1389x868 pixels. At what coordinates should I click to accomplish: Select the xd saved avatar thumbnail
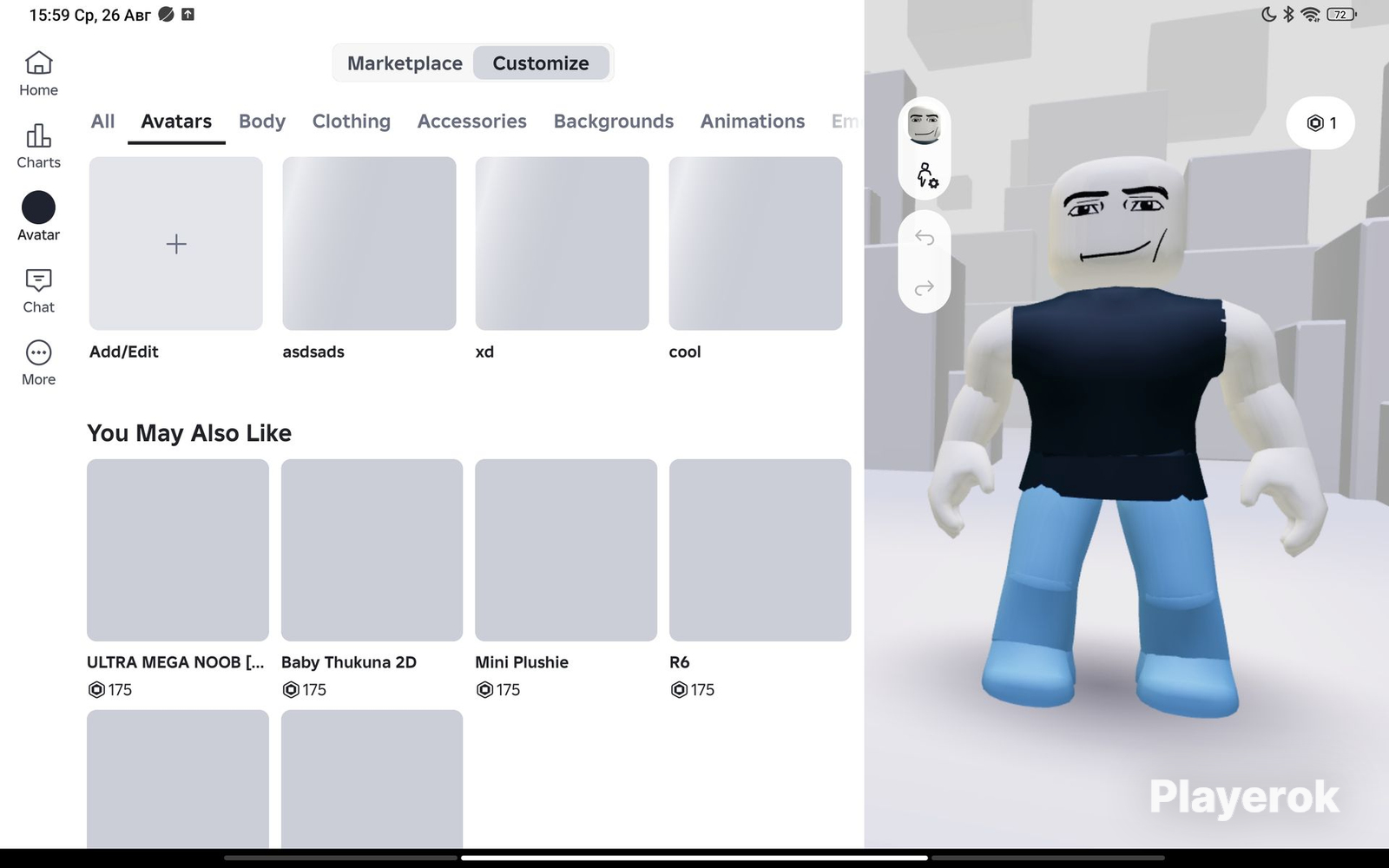[563, 244]
